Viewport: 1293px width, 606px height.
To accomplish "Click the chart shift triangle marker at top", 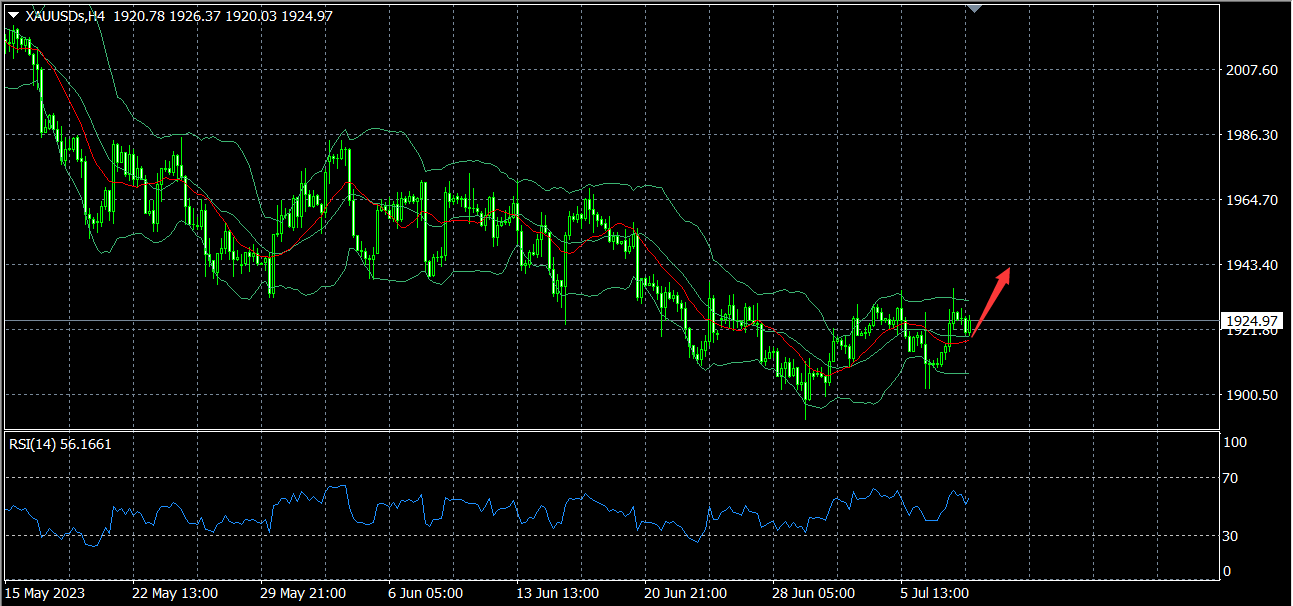I will coord(975,9).
